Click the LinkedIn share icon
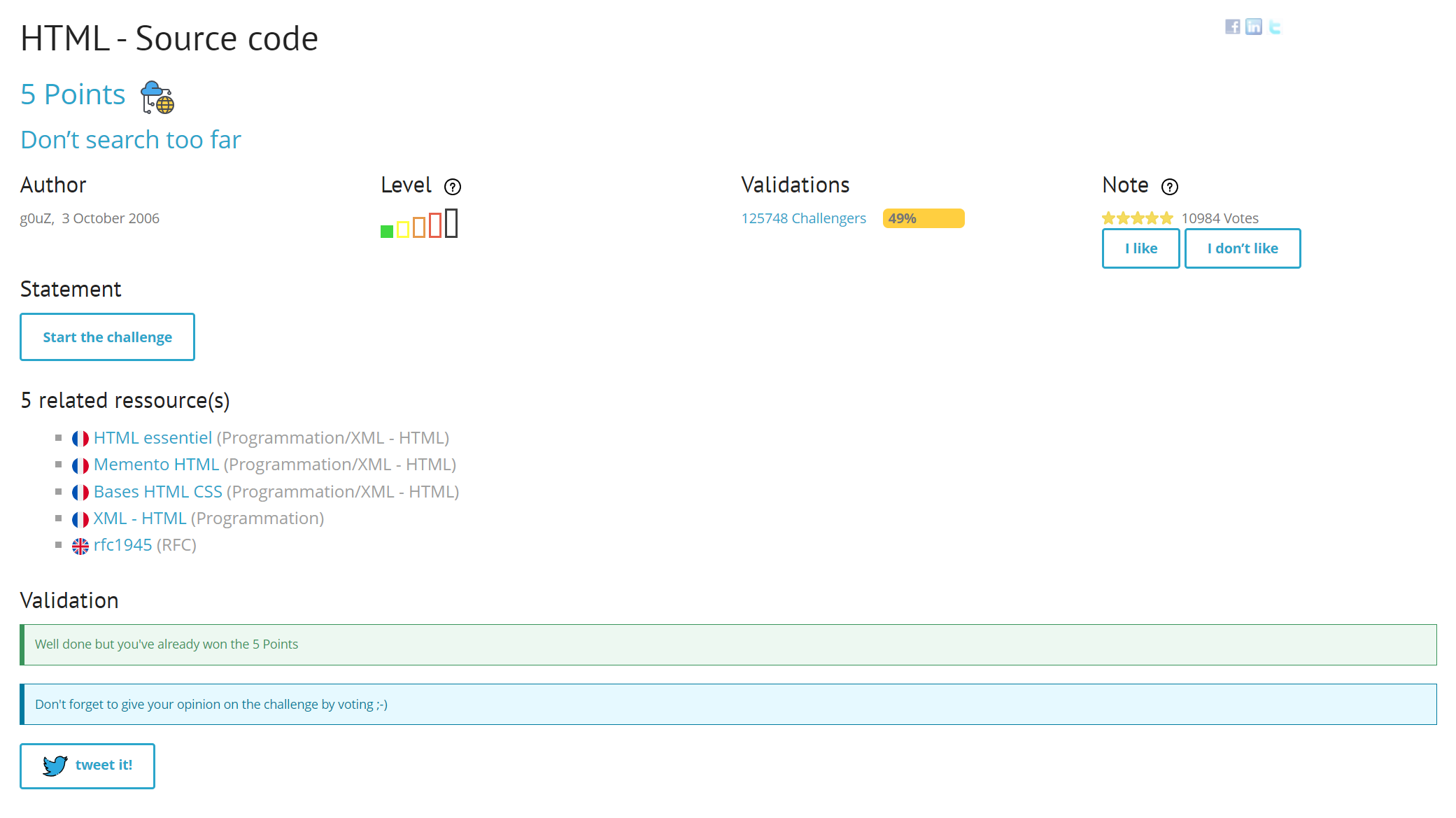 pos(1253,27)
